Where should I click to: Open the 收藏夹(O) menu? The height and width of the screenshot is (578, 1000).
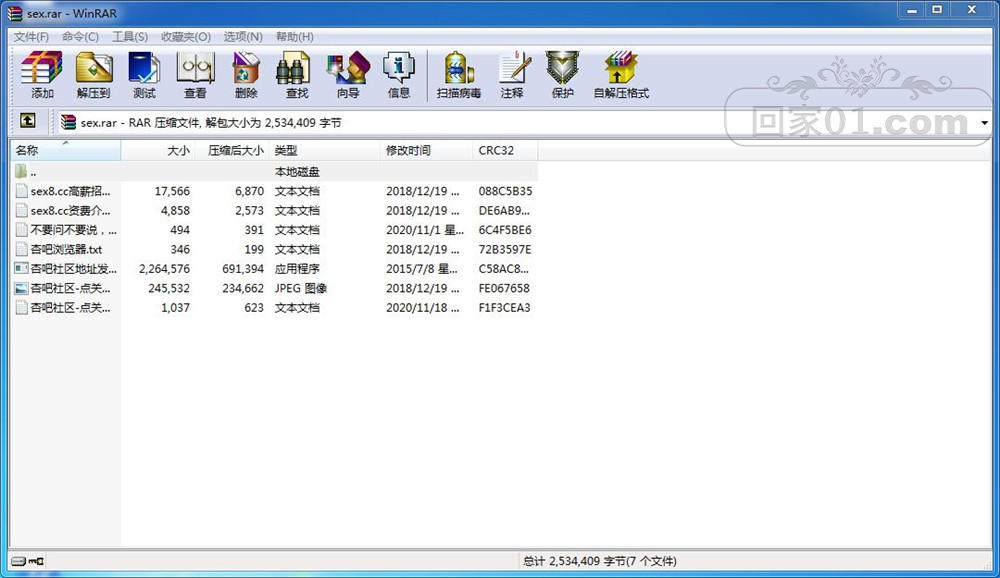(x=186, y=37)
